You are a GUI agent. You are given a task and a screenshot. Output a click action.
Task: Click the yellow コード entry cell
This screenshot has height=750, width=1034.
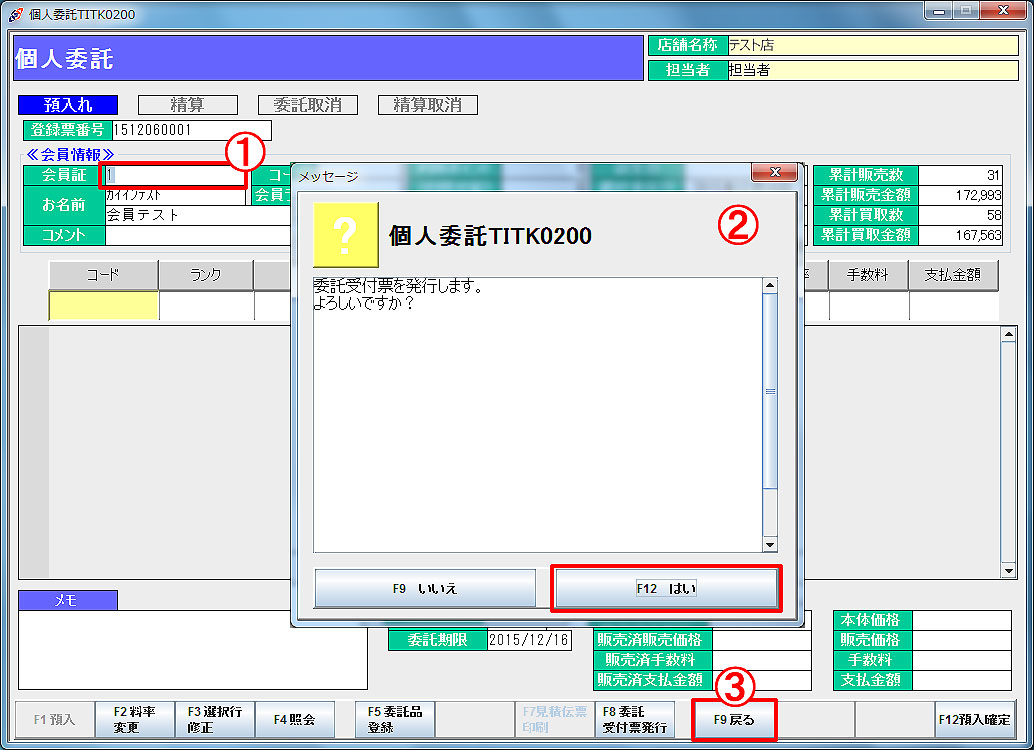coord(104,305)
